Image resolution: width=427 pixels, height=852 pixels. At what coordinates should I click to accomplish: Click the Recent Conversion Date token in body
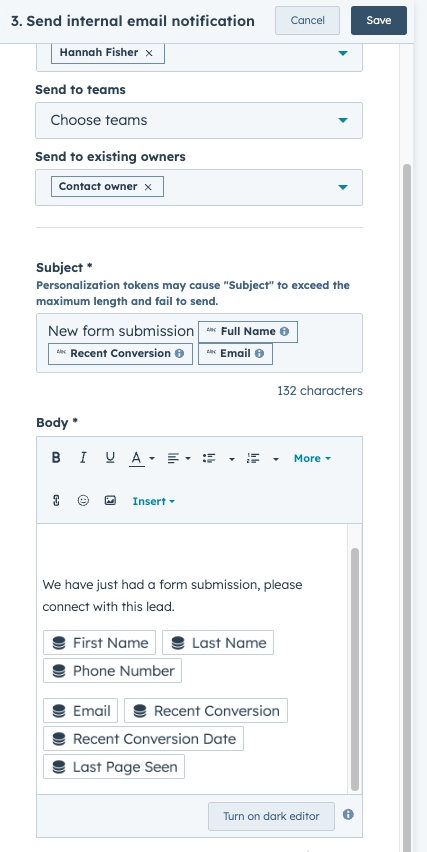pos(143,739)
